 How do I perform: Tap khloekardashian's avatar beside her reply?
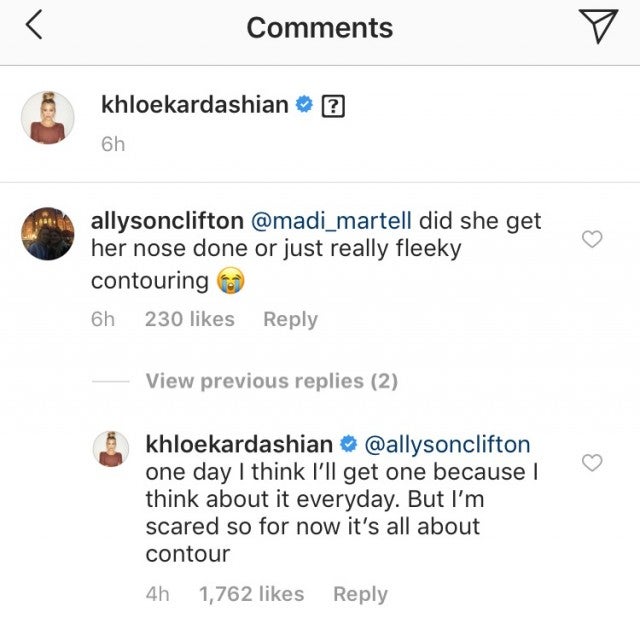point(111,448)
